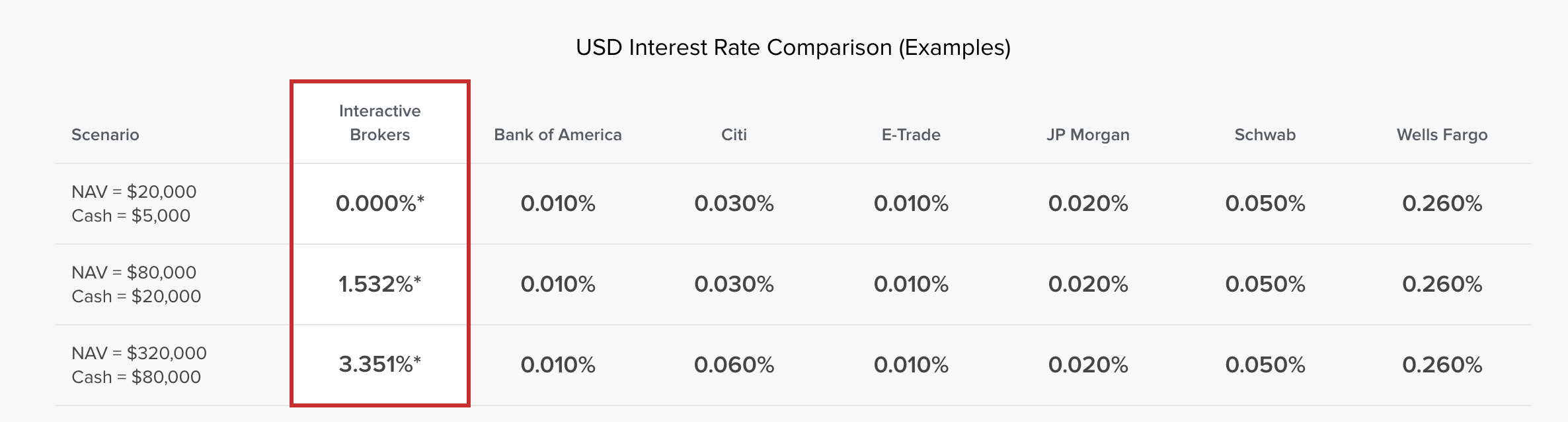The image size is (1568, 422).
Task: Select the Wells Fargo column header
Action: (1442, 135)
